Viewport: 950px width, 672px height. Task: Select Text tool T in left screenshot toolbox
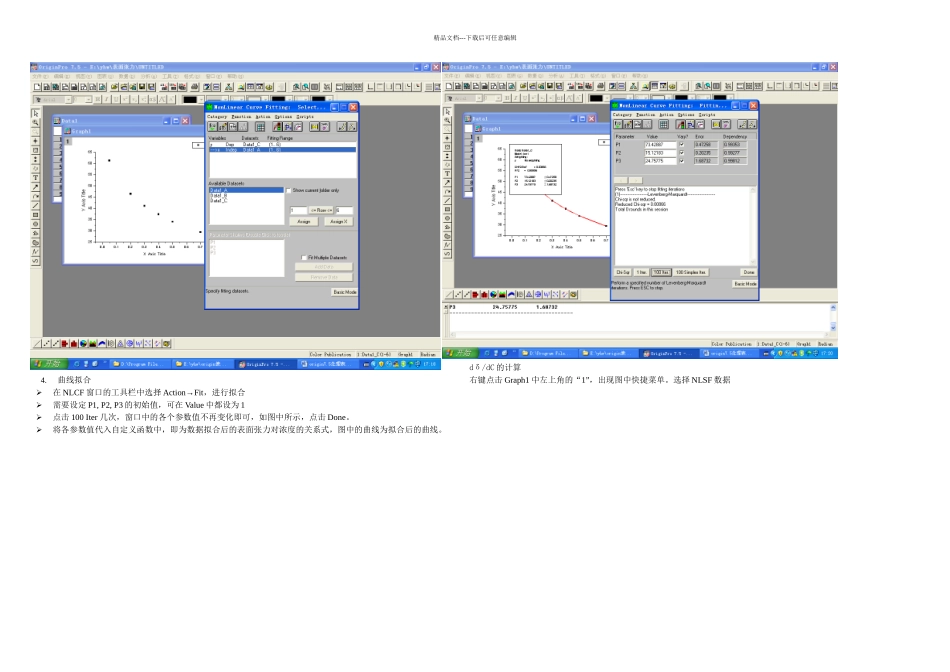[x=36, y=178]
